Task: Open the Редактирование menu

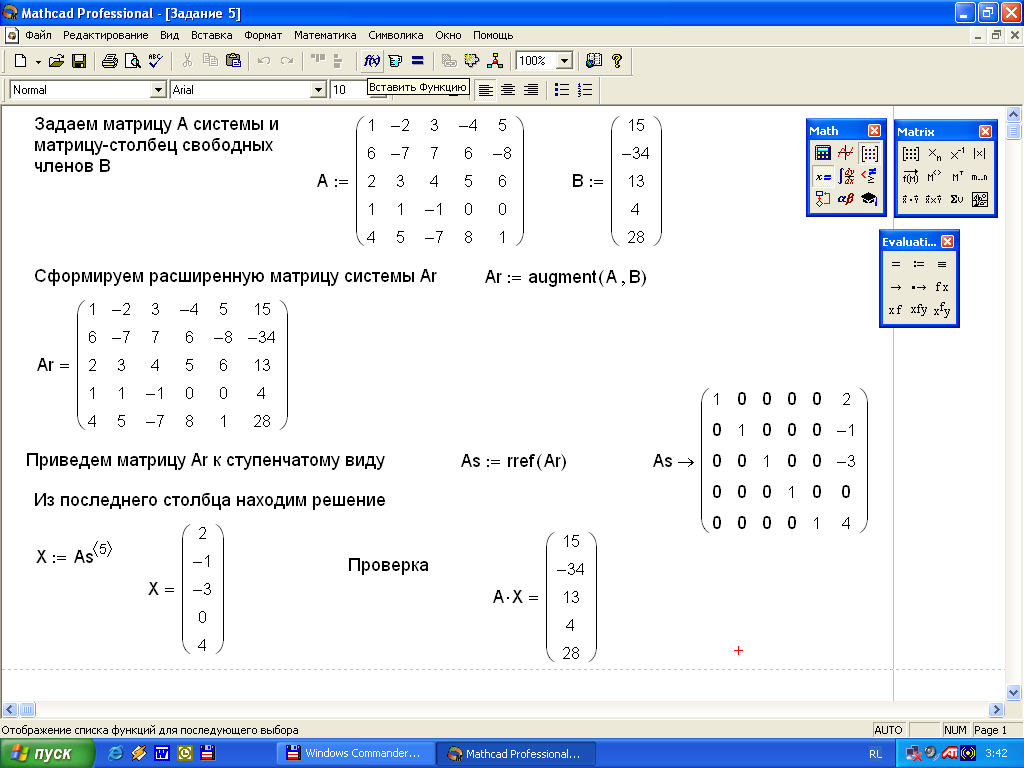Action: [x=106, y=35]
